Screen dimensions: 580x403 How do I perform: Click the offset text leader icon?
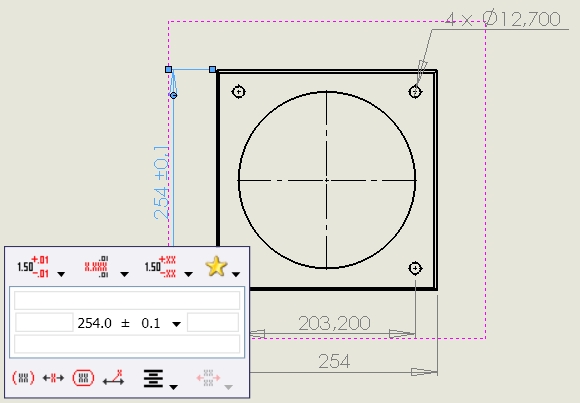point(113,377)
